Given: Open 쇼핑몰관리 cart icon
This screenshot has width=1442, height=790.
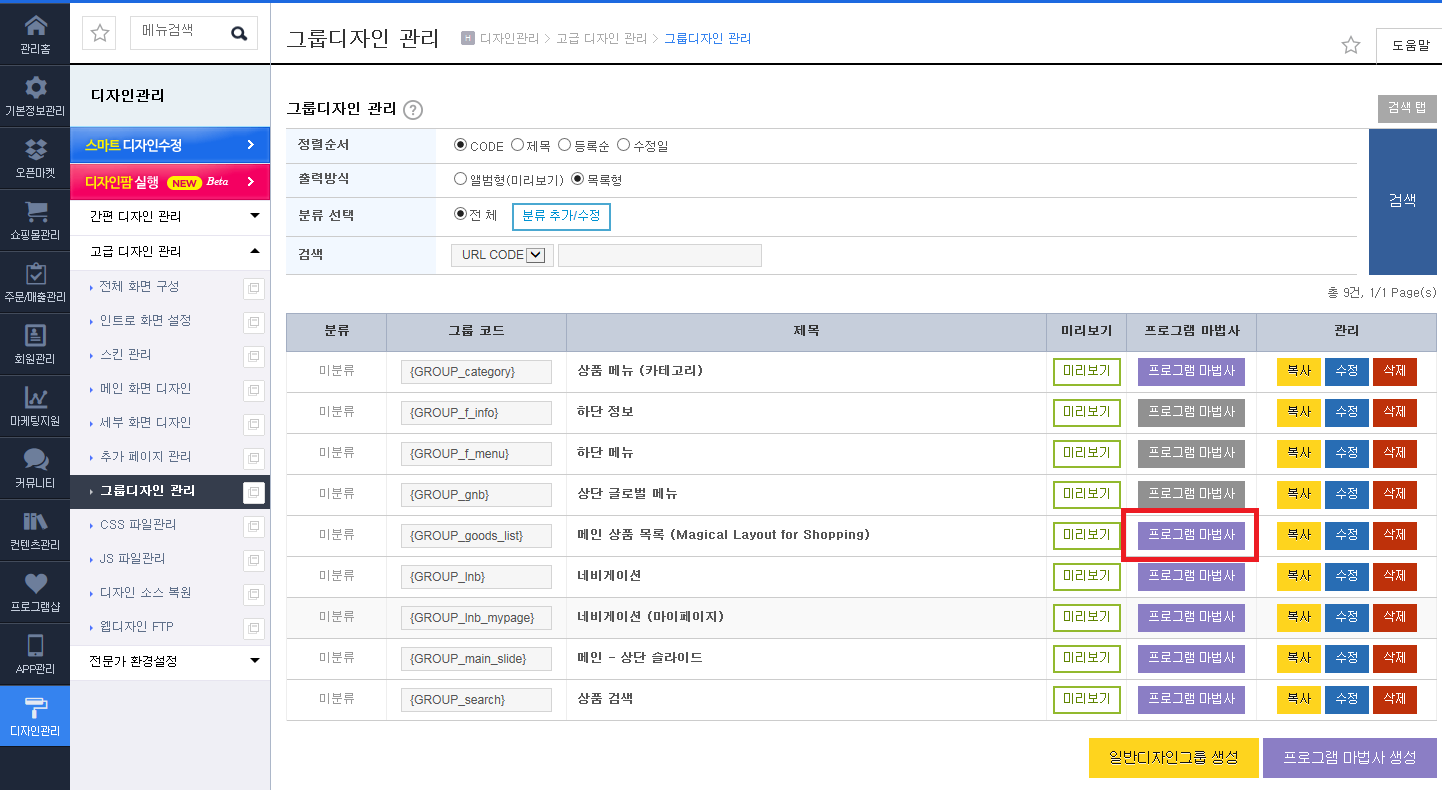Looking at the screenshot, I should 35,212.
